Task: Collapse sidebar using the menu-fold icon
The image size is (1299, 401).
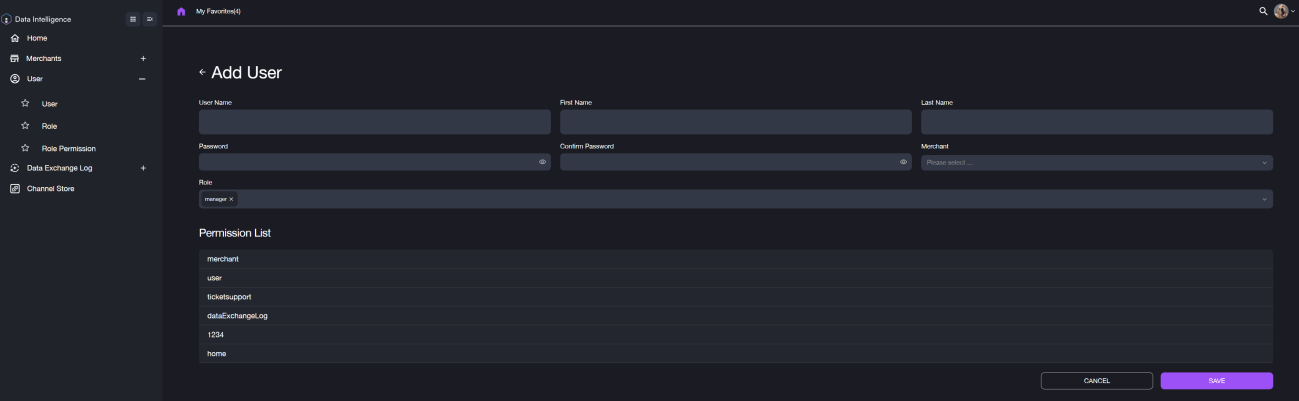Action: tap(149, 19)
